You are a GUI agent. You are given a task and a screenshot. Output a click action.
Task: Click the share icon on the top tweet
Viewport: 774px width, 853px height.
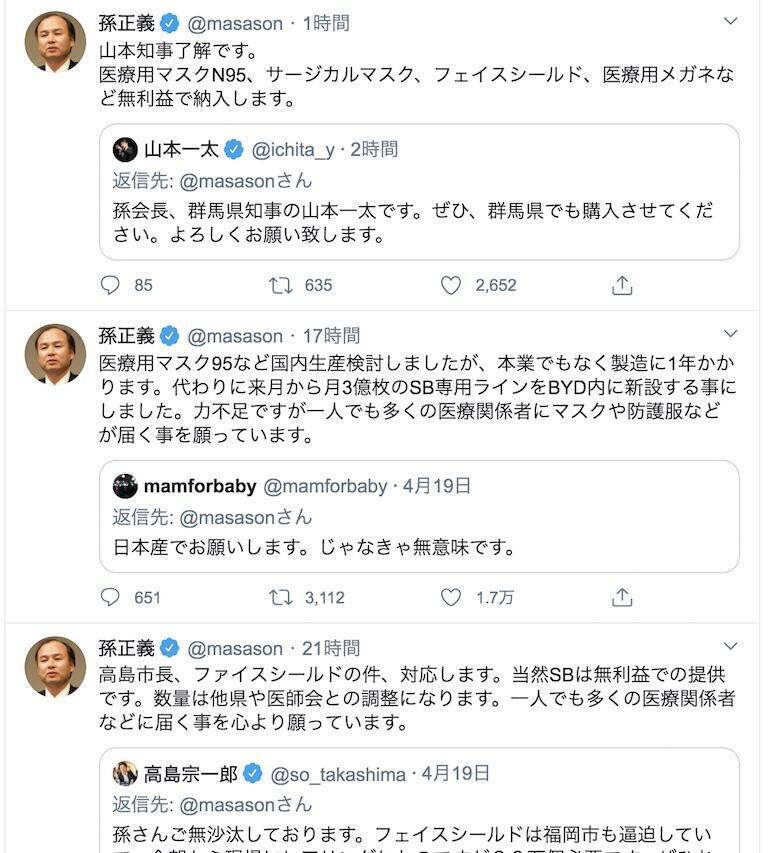621,285
